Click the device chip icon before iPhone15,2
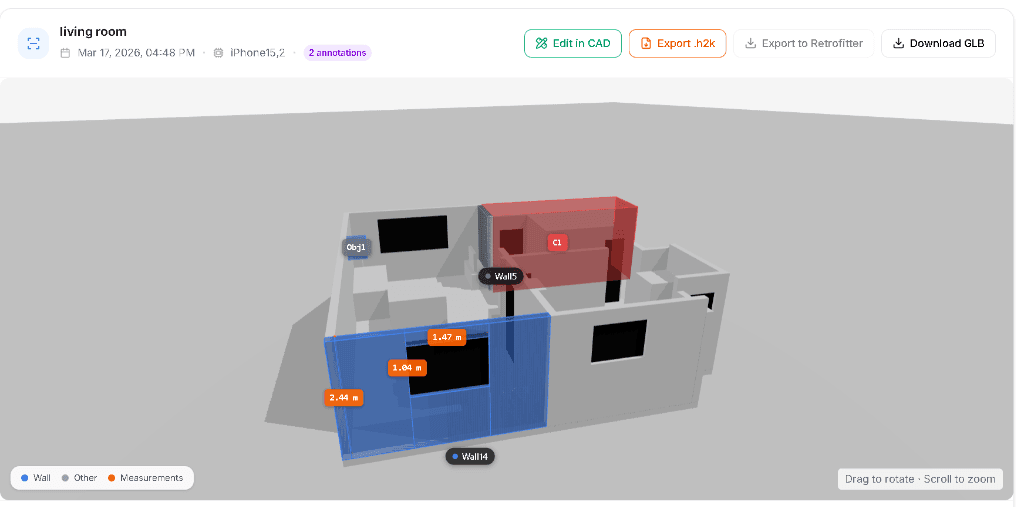Image resolution: width=1024 pixels, height=507 pixels. tap(218, 53)
